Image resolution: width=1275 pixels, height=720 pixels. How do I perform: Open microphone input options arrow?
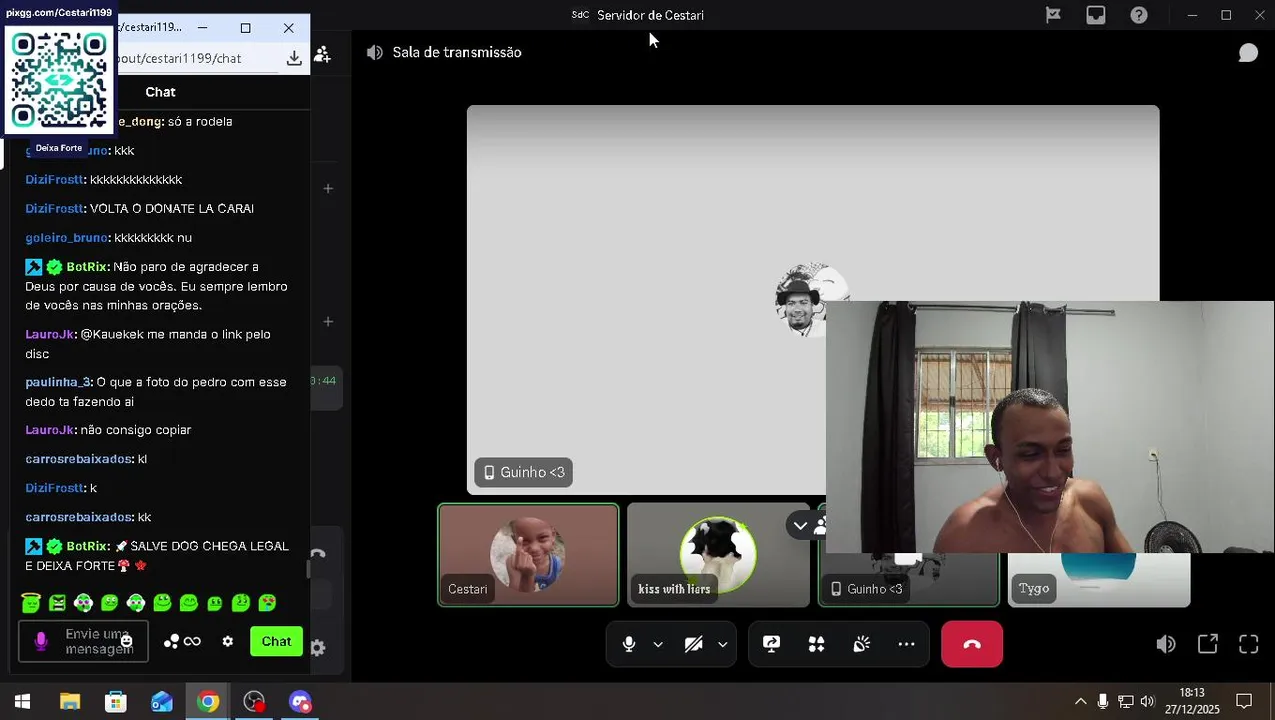[658, 645]
